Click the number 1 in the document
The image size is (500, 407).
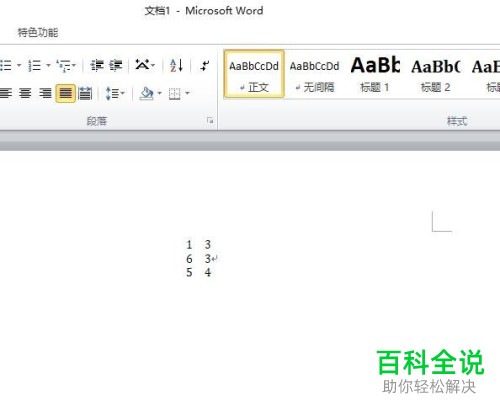pyautogui.click(x=189, y=245)
